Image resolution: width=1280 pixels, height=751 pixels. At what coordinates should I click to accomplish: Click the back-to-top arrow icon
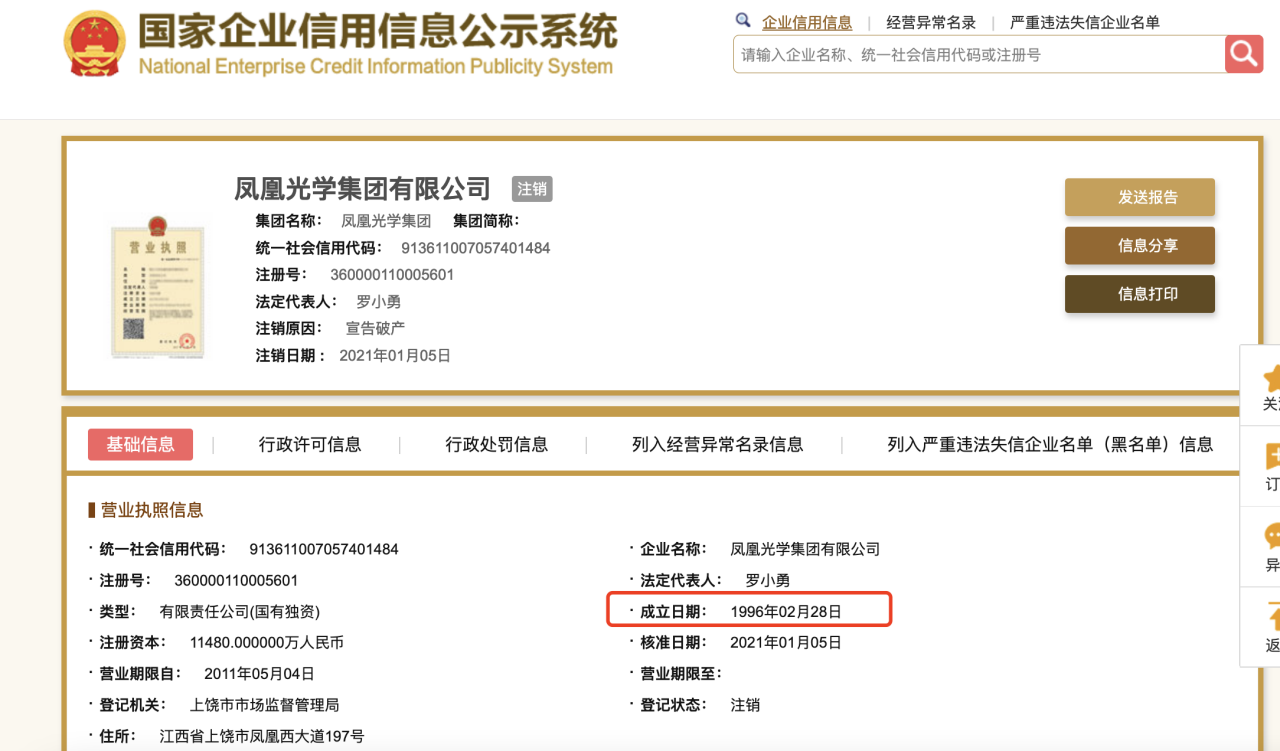point(1272,616)
